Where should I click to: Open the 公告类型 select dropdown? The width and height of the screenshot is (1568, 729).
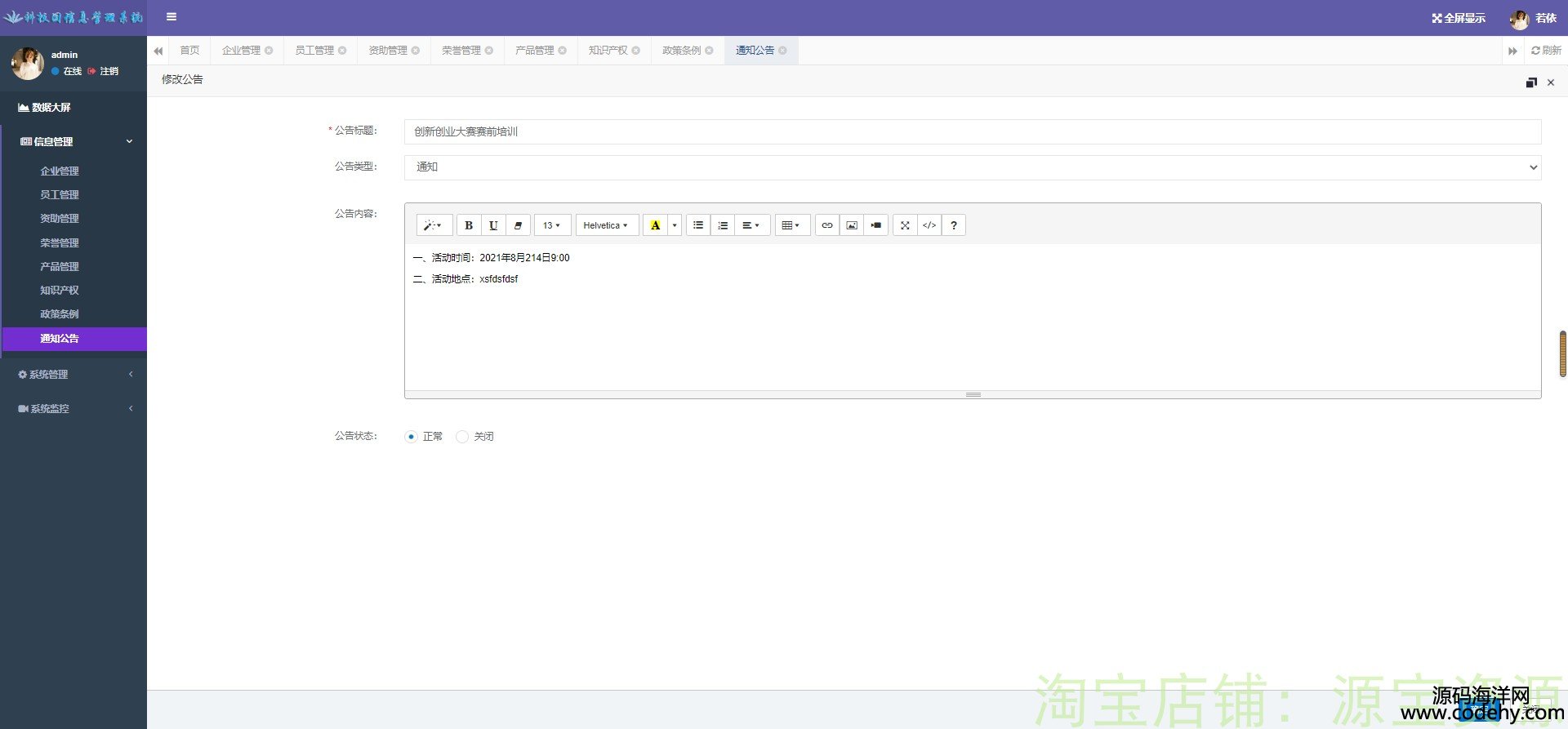[x=973, y=167]
